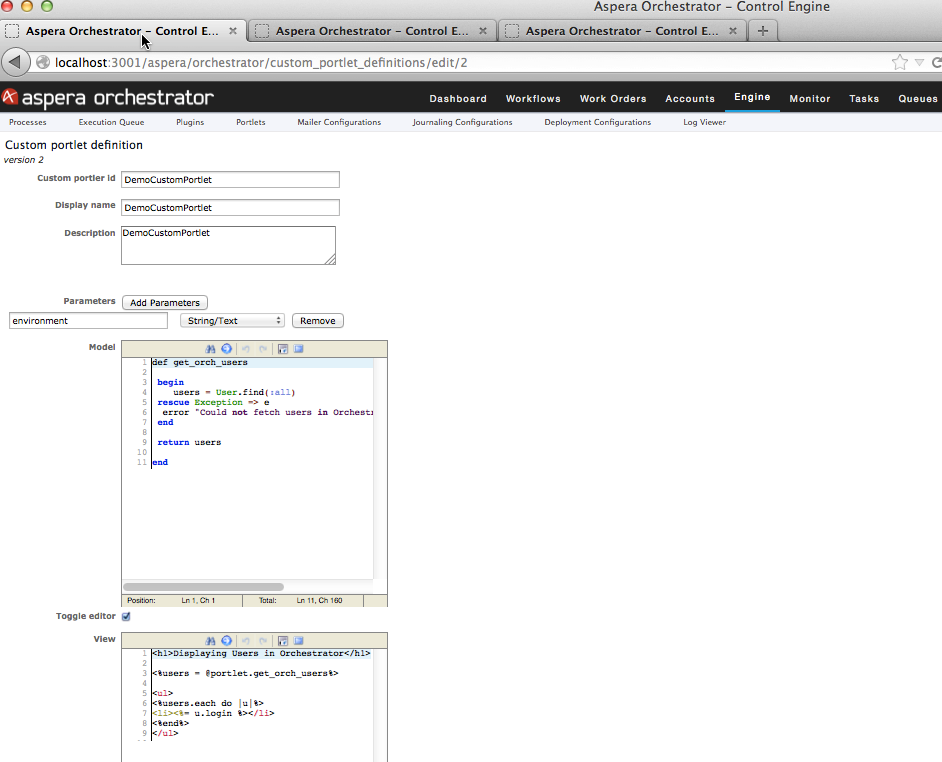Click 'rescue Exception => e' line in Model
Screen dimensions: 942x762
tap(213, 403)
